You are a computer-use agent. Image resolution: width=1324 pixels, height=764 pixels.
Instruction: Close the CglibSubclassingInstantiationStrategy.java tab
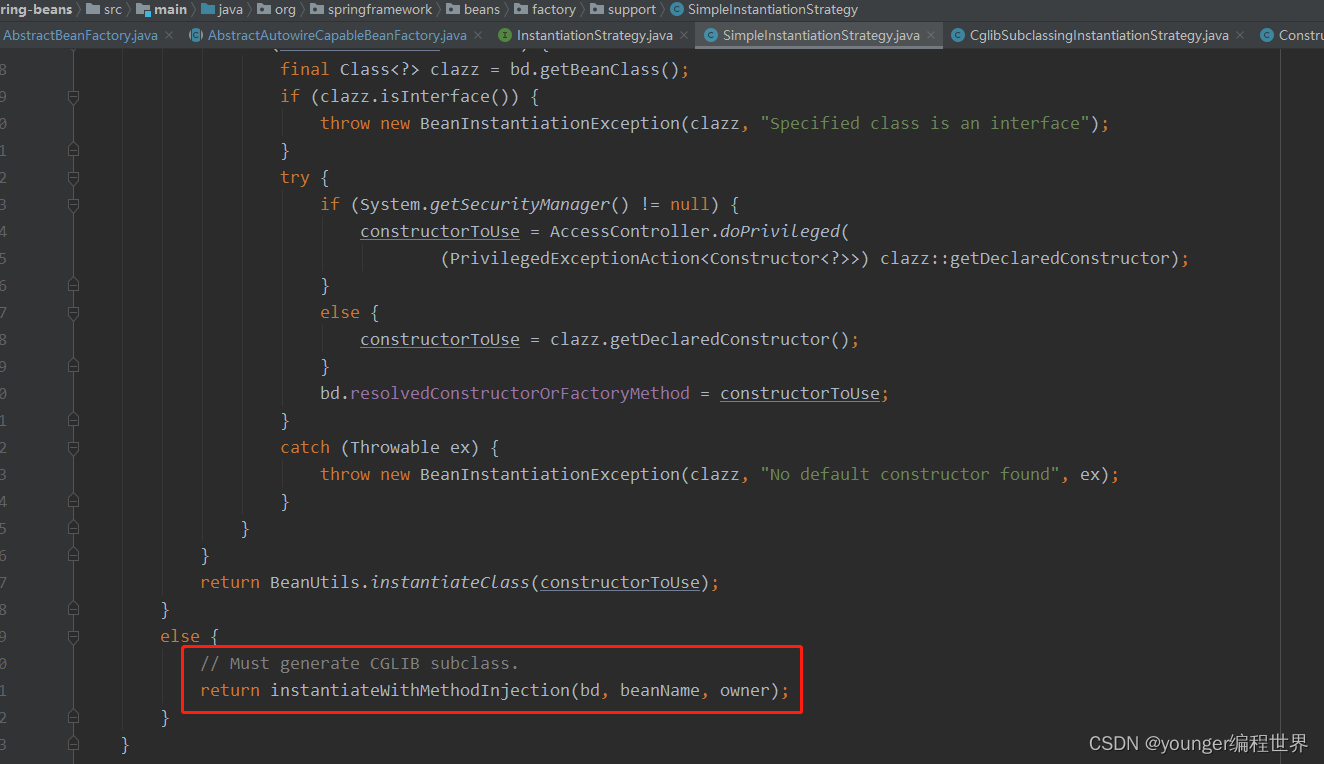pyautogui.click(x=1239, y=35)
